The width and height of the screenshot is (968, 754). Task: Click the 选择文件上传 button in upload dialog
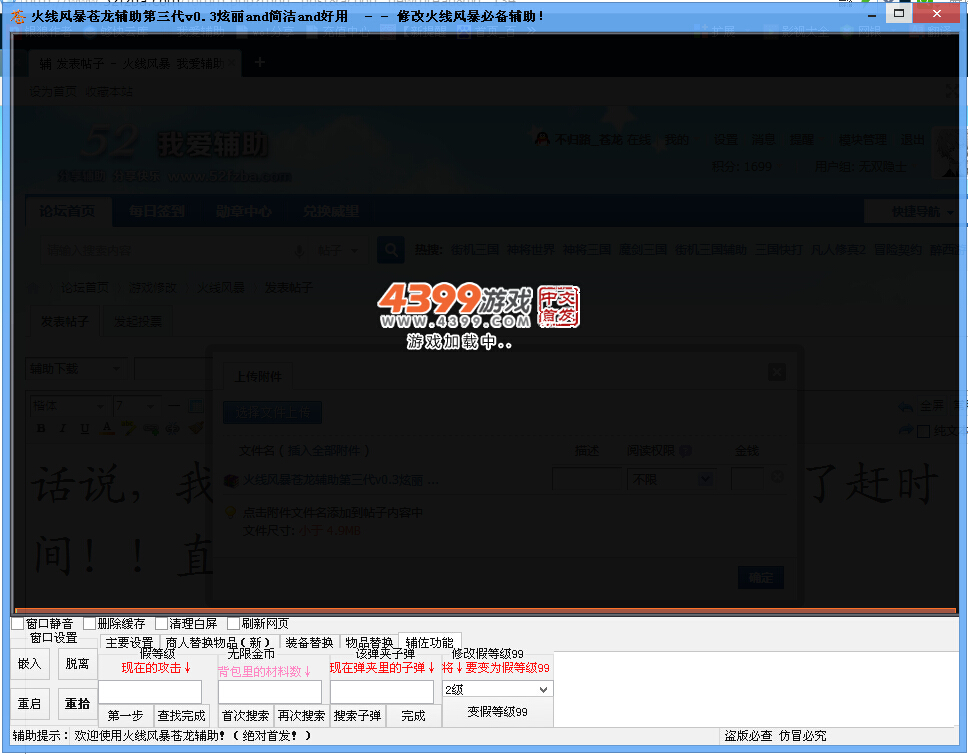click(272, 413)
